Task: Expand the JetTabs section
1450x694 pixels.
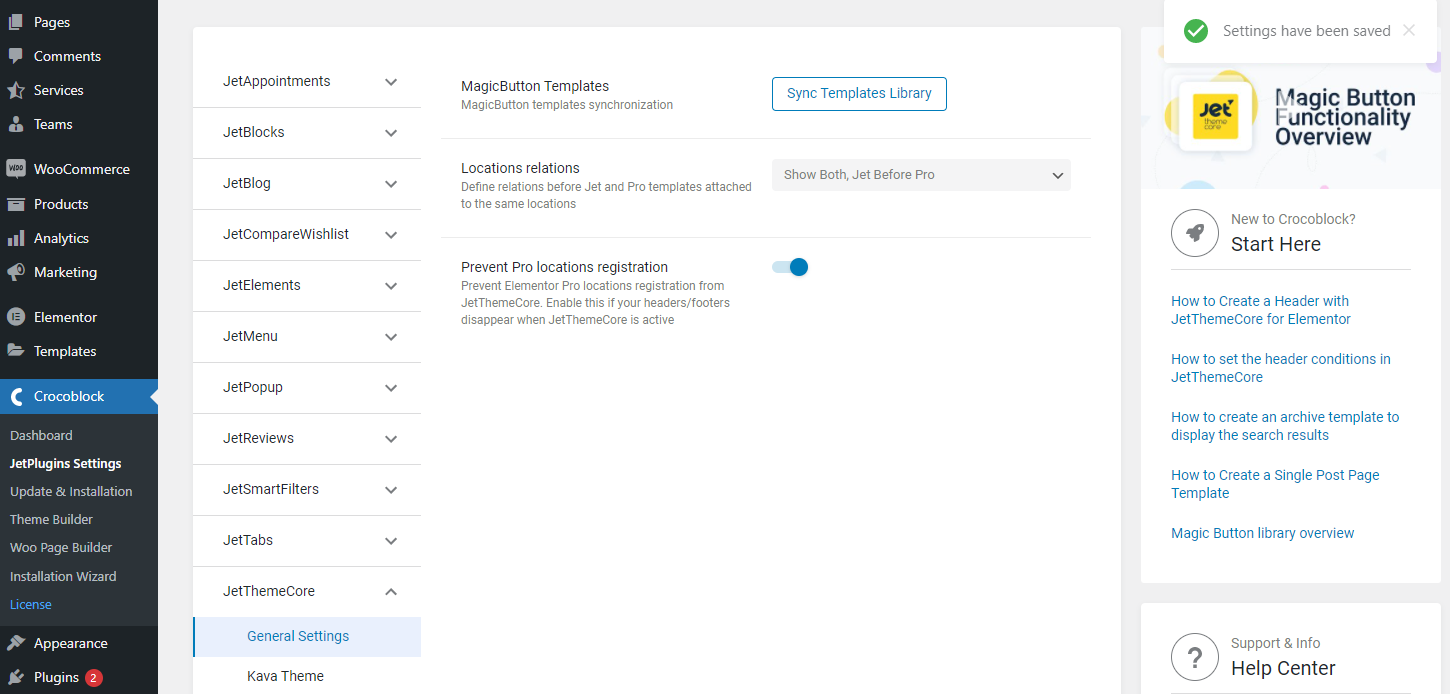Action: pyautogui.click(x=307, y=541)
